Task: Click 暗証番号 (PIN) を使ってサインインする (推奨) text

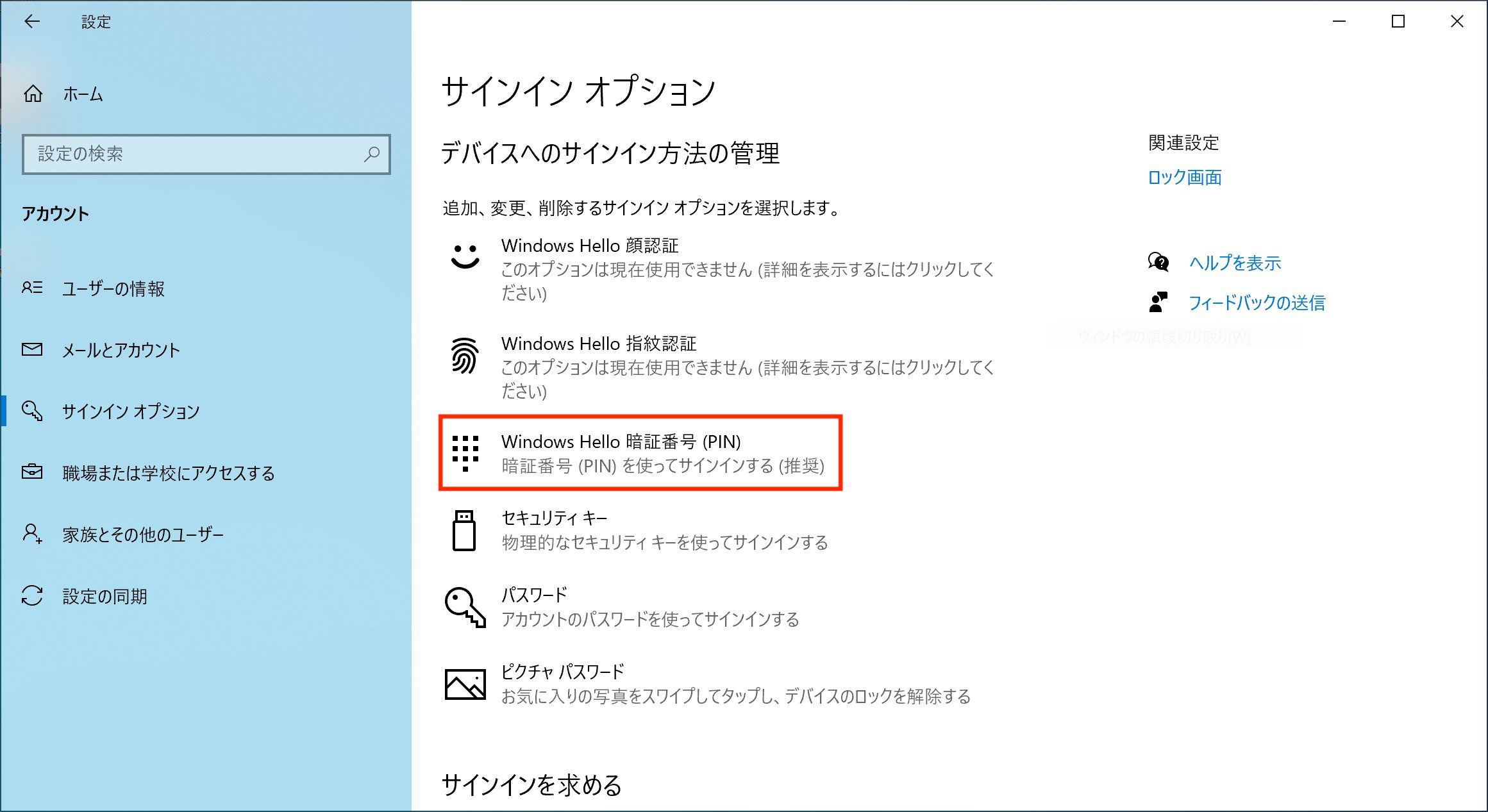Action: 663,466
